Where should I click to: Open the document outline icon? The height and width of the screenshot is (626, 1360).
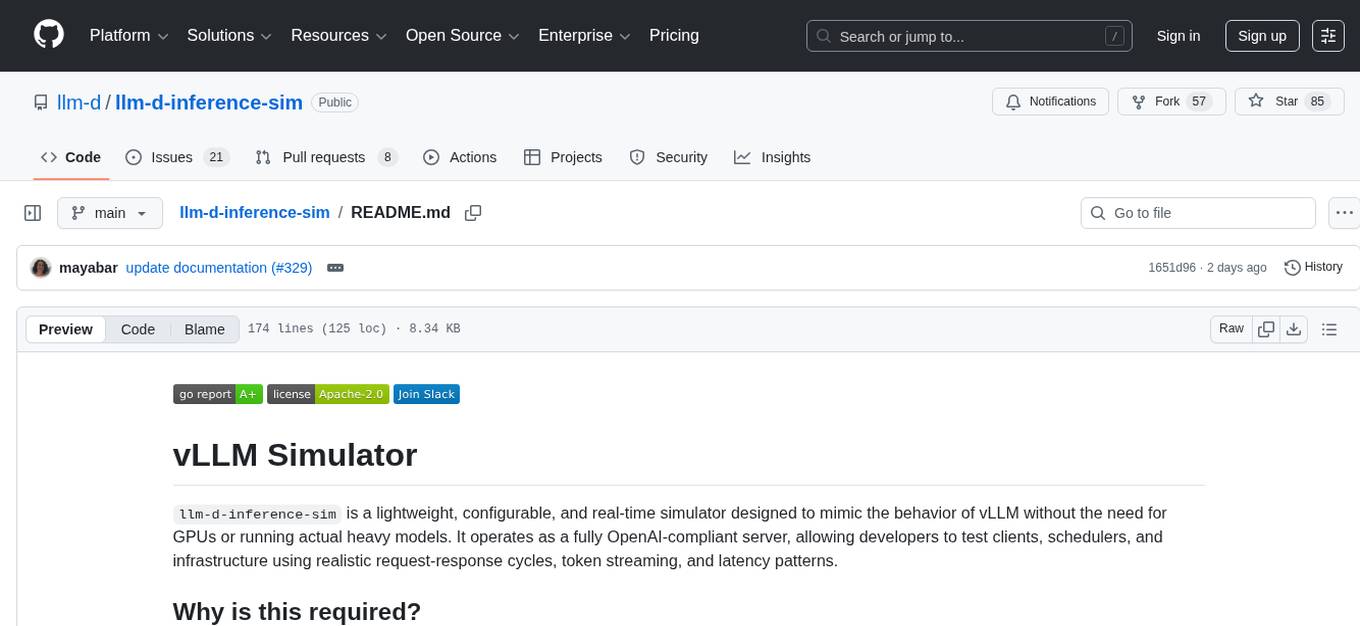point(1329,329)
